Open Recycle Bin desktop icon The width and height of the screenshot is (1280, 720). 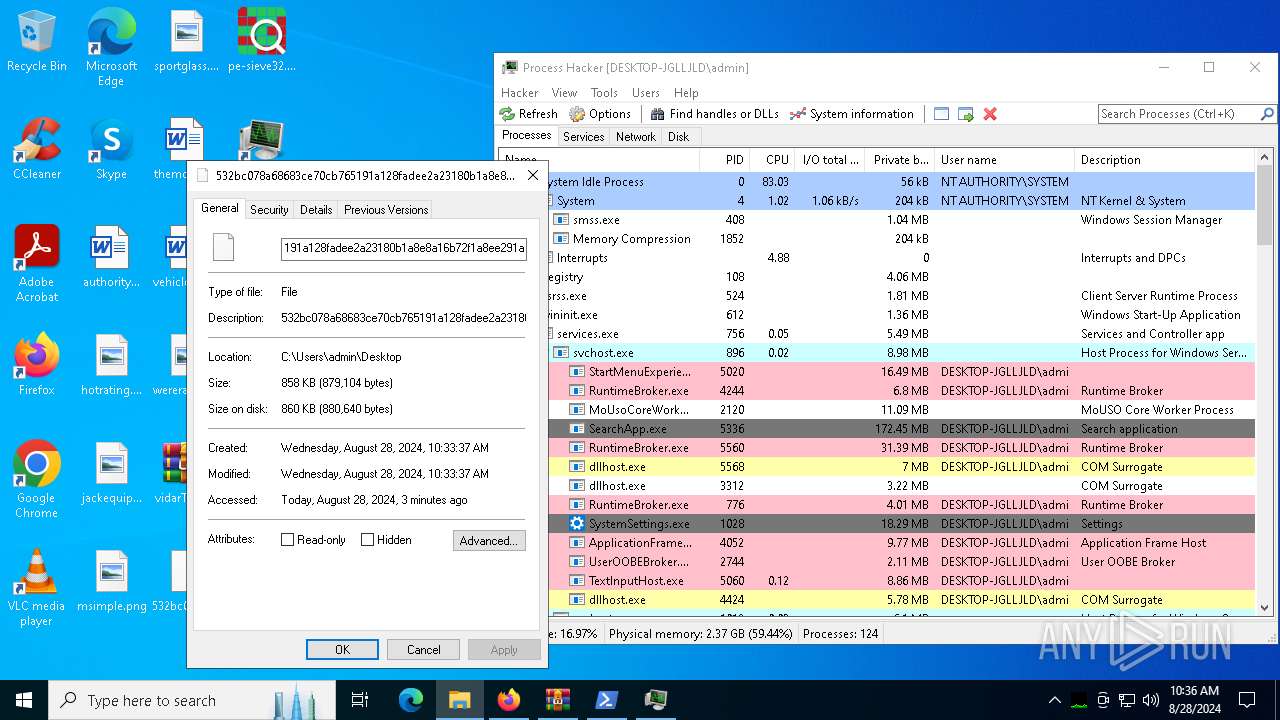[x=37, y=42]
